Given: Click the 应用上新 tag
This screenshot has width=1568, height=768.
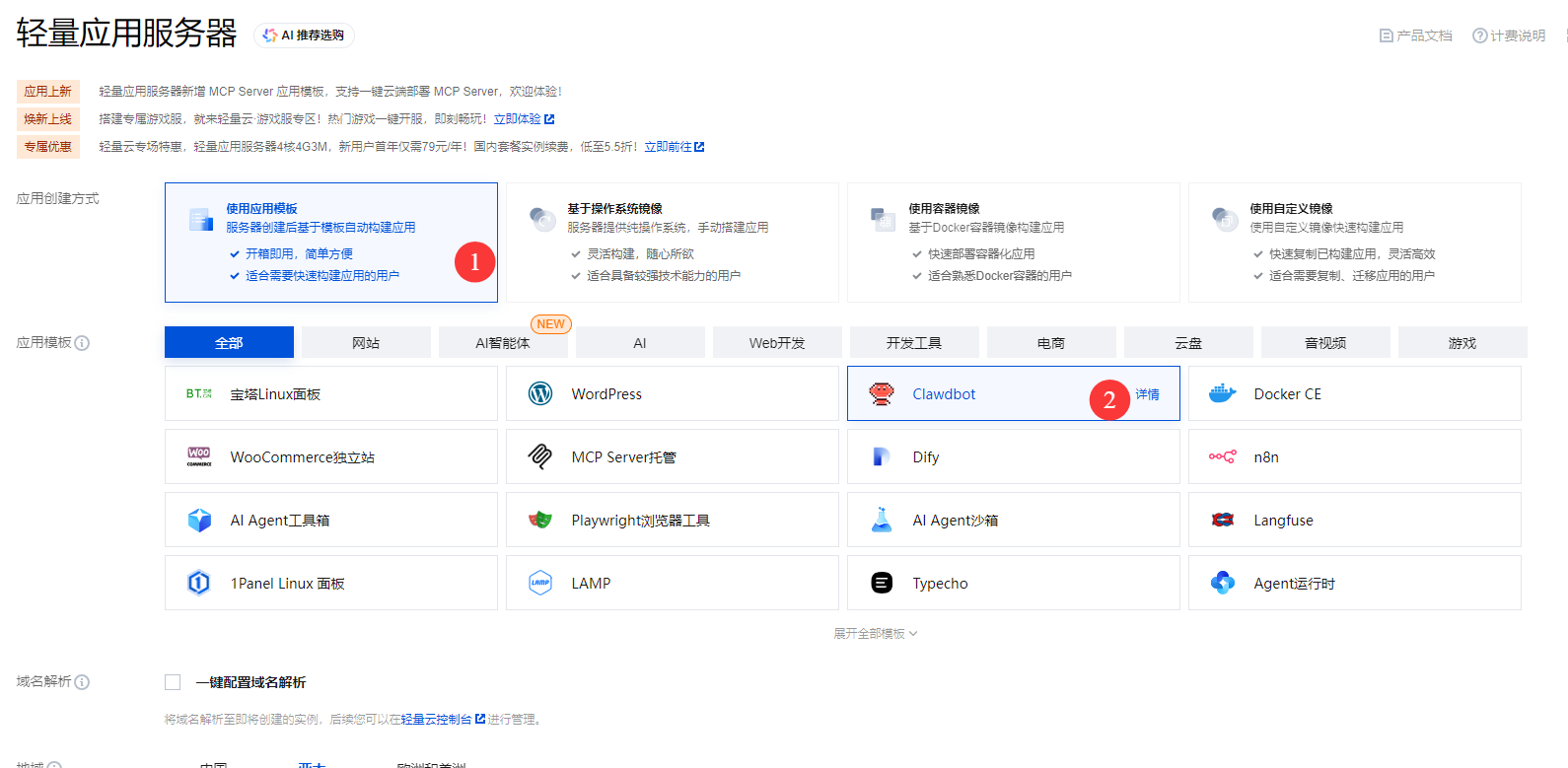Looking at the screenshot, I should pos(48,92).
